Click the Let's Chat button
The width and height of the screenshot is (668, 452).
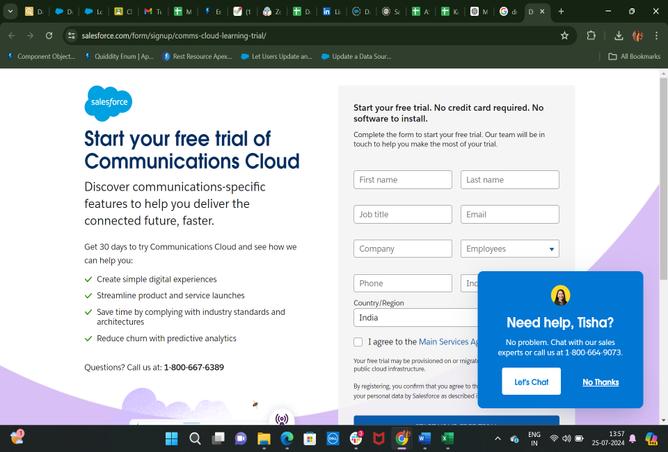[x=531, y=382]
